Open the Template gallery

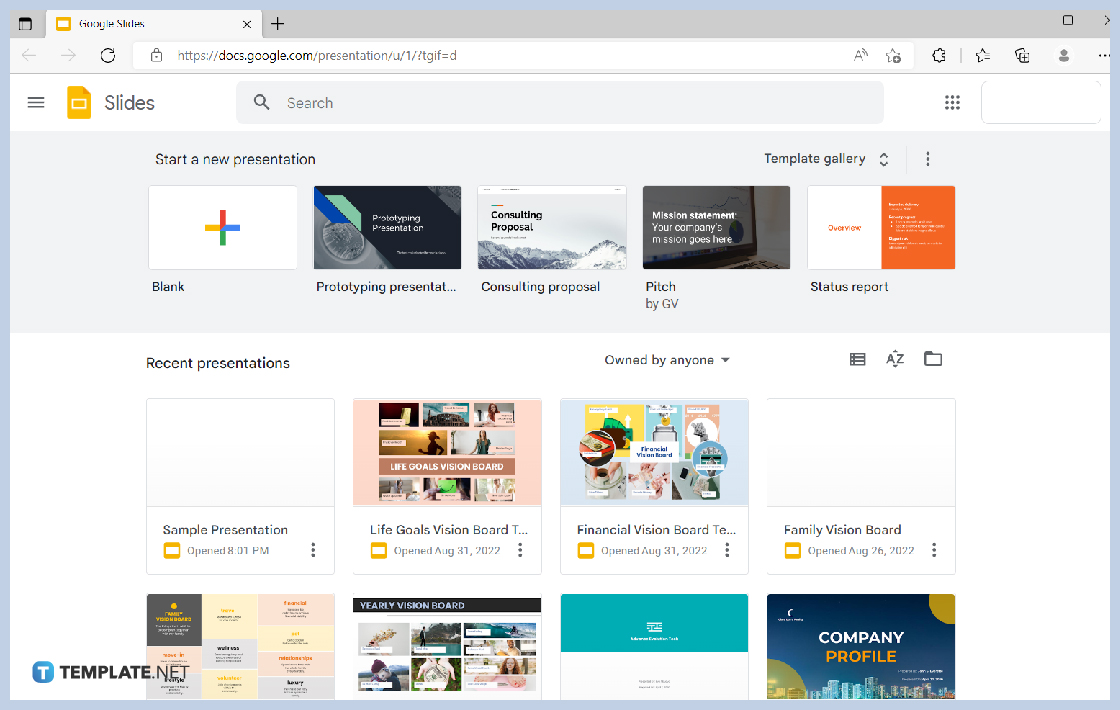[814, 158]
